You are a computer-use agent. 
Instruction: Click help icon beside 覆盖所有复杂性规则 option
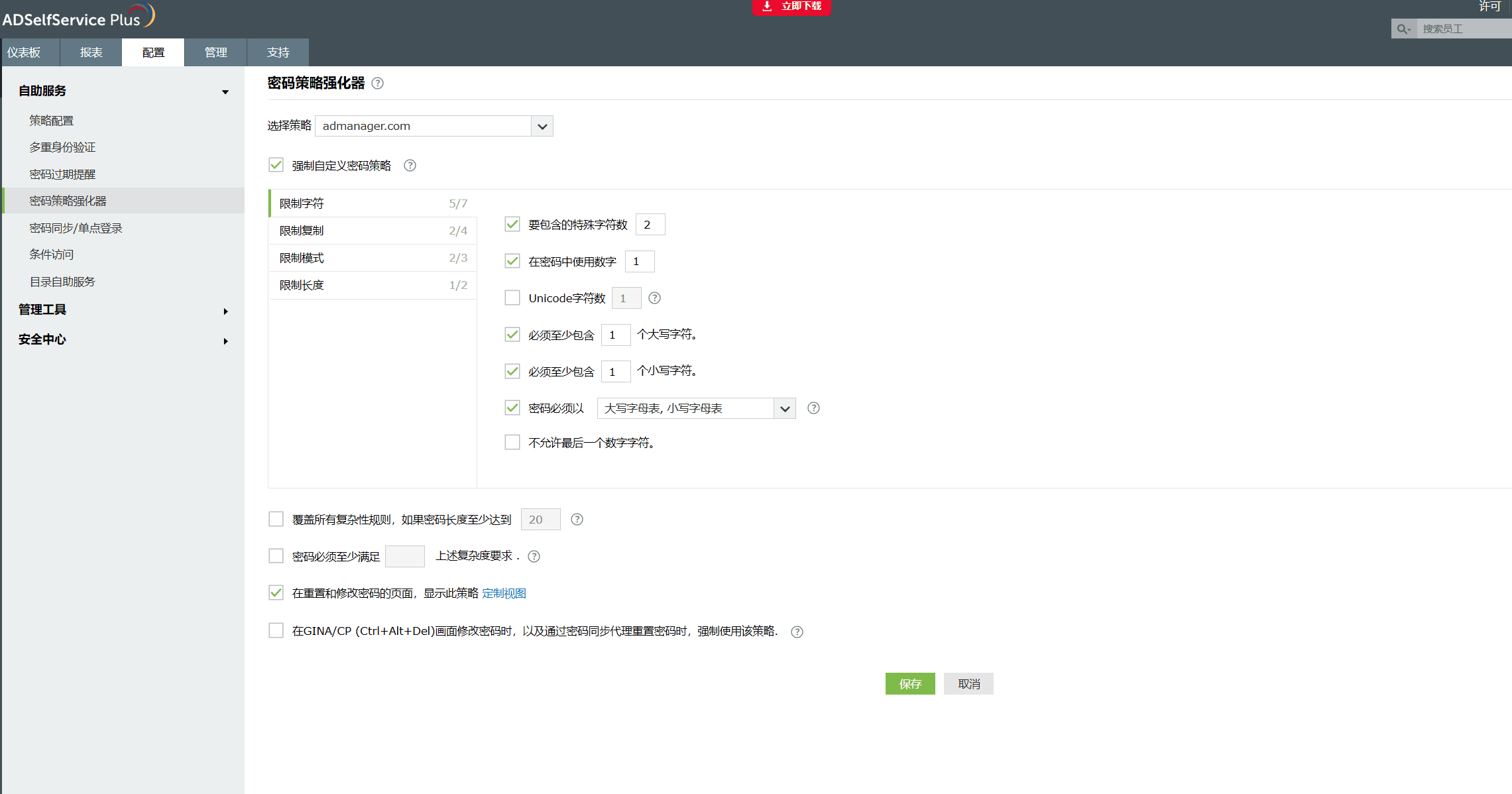click(x=576, y=520)
